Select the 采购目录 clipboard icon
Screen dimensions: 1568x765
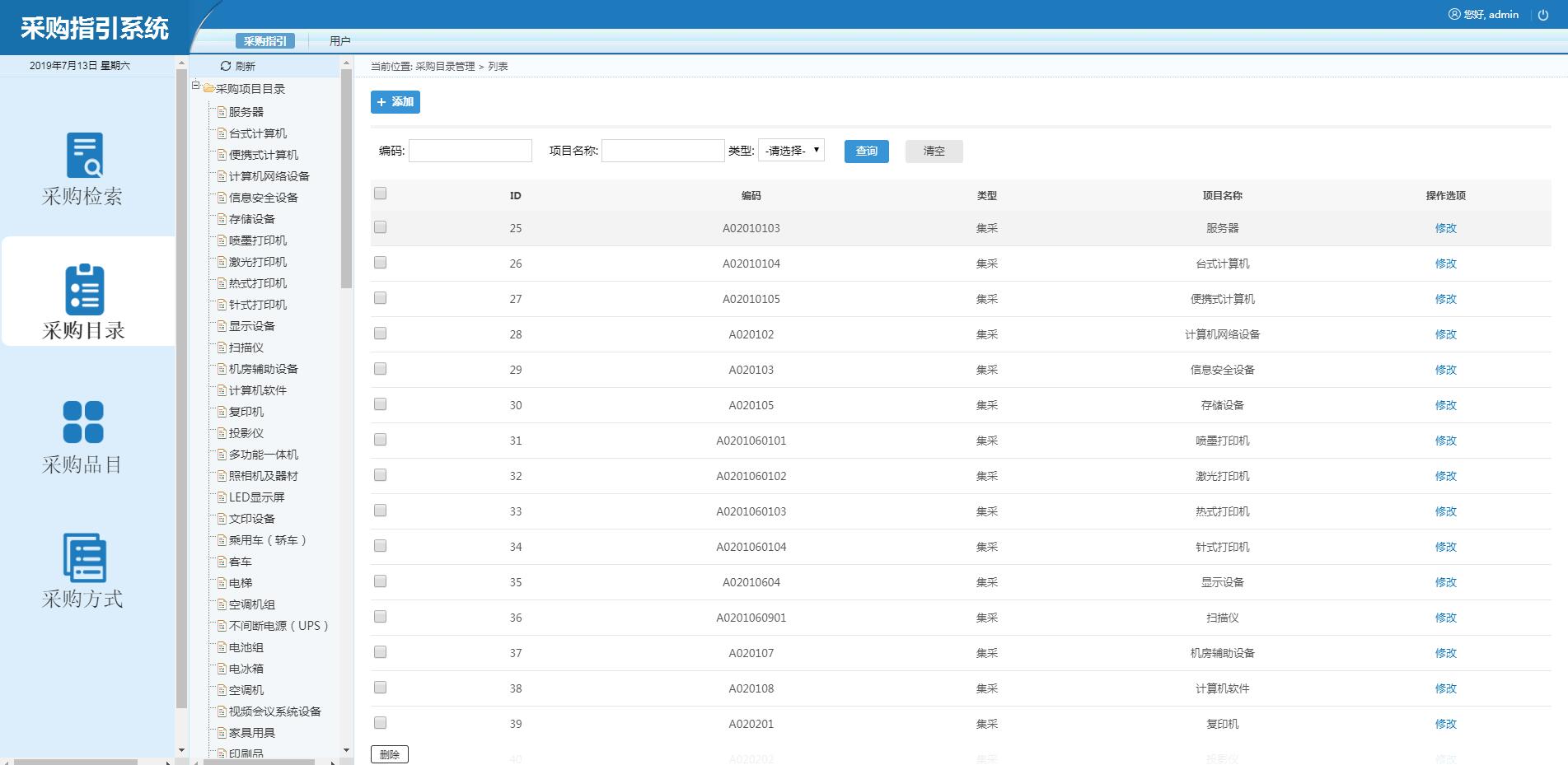point(84,289)
